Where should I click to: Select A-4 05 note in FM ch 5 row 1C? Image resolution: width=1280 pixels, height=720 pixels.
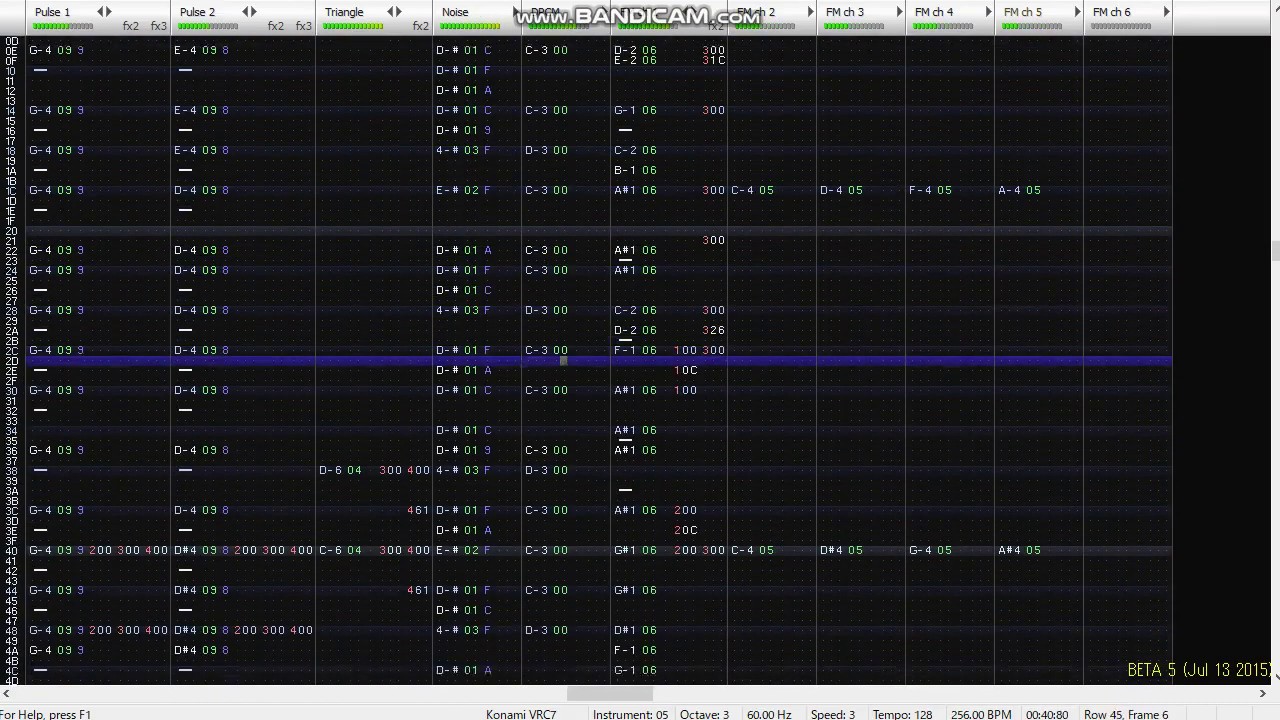click(x=1019, y=190)
